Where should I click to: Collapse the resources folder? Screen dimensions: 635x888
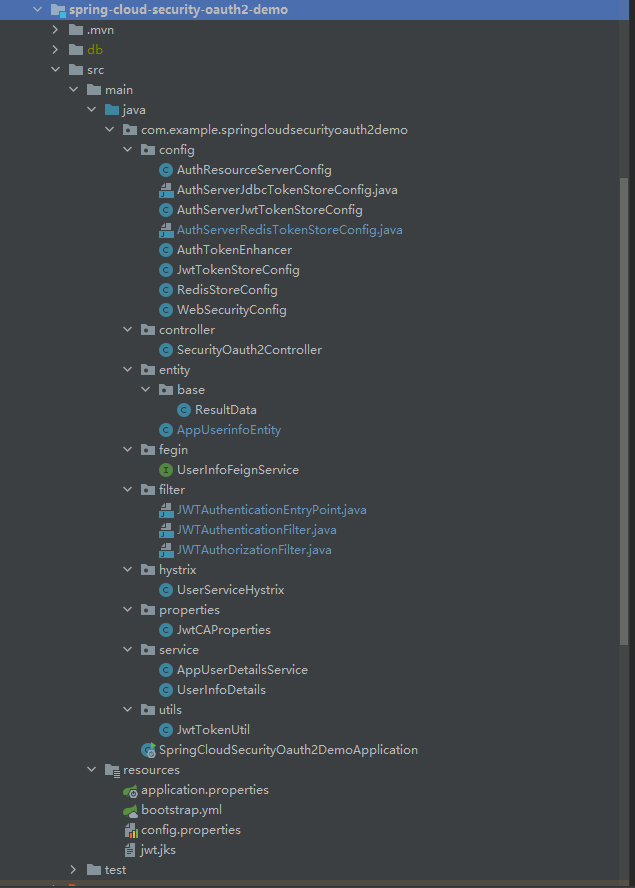(92, 770)
